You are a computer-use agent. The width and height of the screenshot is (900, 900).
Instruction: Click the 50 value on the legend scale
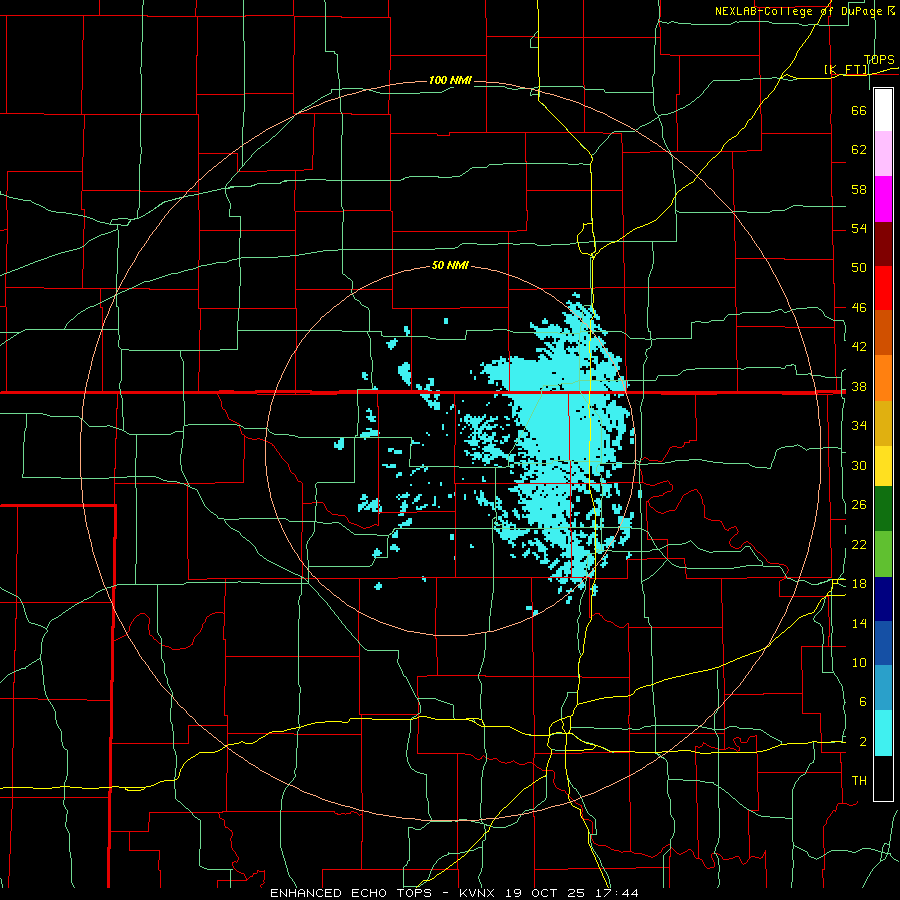point(859,267)
